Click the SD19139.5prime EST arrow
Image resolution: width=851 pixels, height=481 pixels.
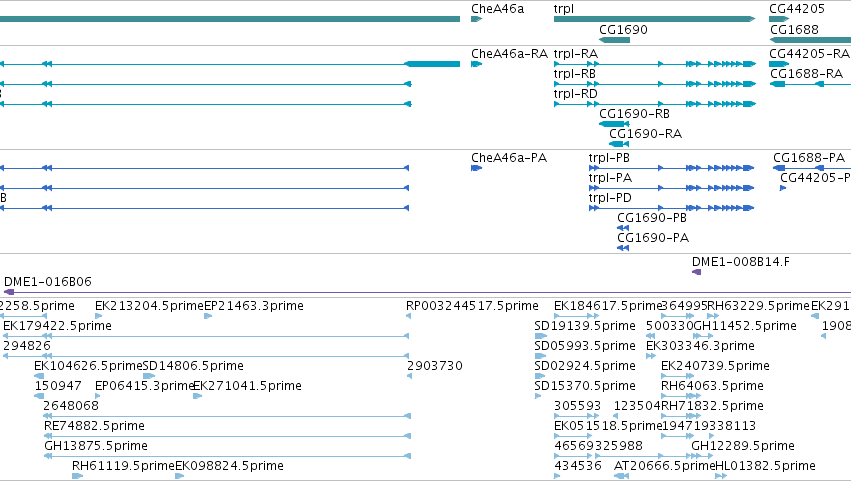541,336
